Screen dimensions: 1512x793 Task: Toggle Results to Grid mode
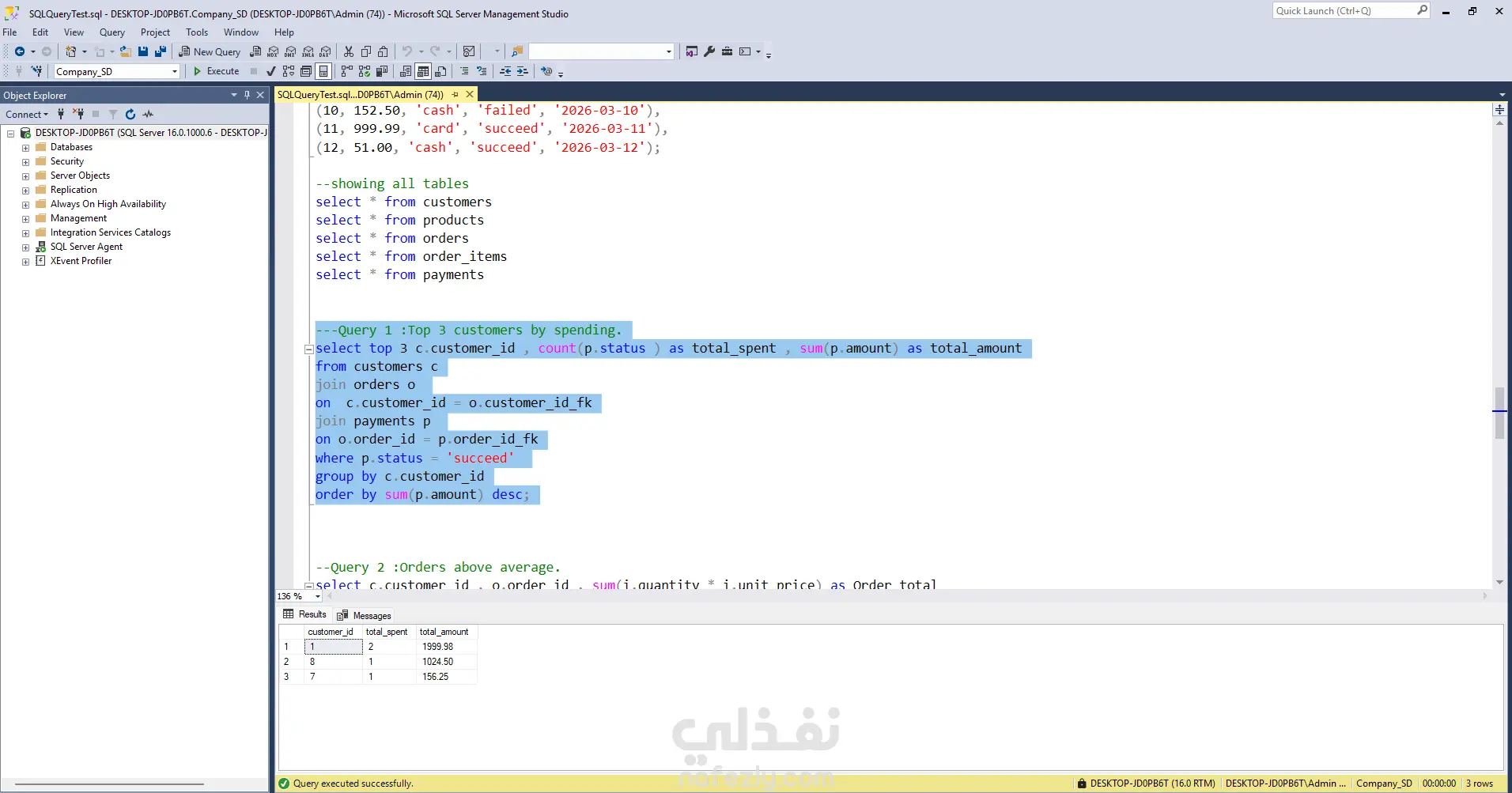423,71
